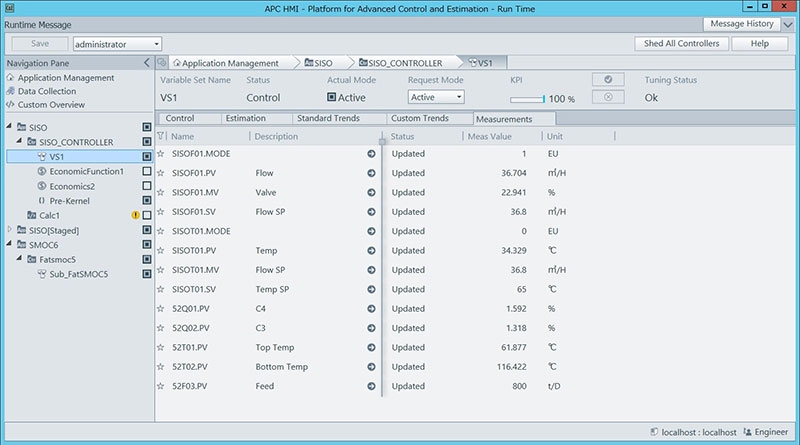Click the KPI progress bar
The image size is (800, 445).
528,99
